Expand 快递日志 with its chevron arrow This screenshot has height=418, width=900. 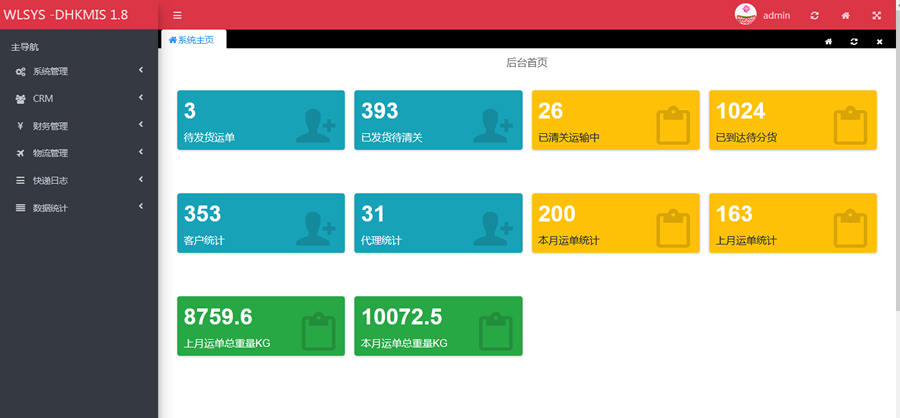point(141,179)
